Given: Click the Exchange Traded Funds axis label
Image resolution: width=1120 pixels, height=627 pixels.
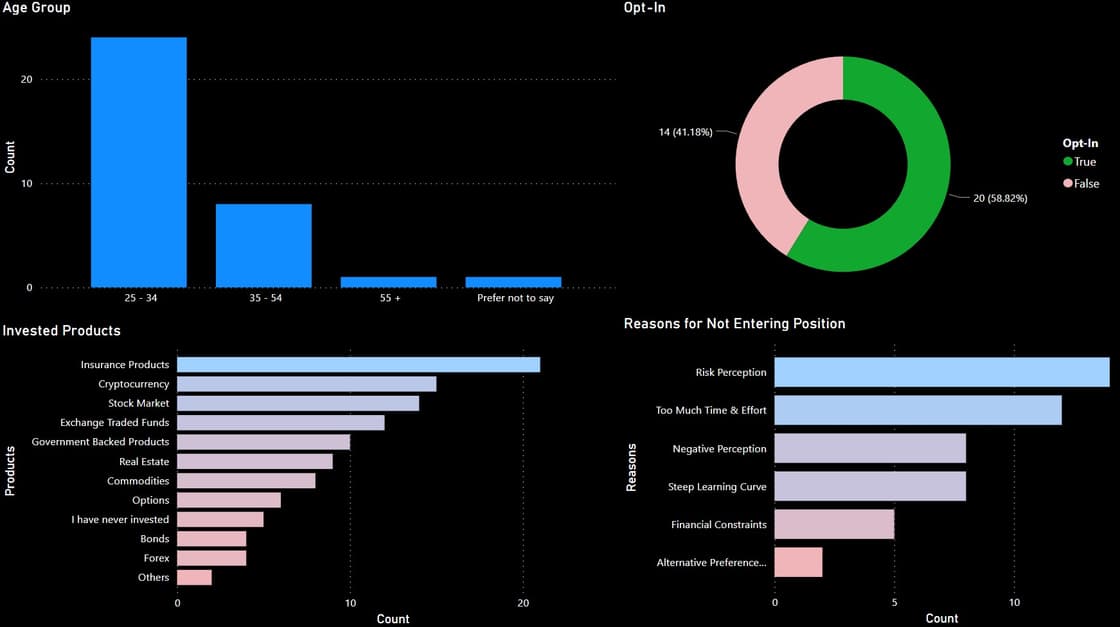Looking at the screenshot, I should point(114,423).
